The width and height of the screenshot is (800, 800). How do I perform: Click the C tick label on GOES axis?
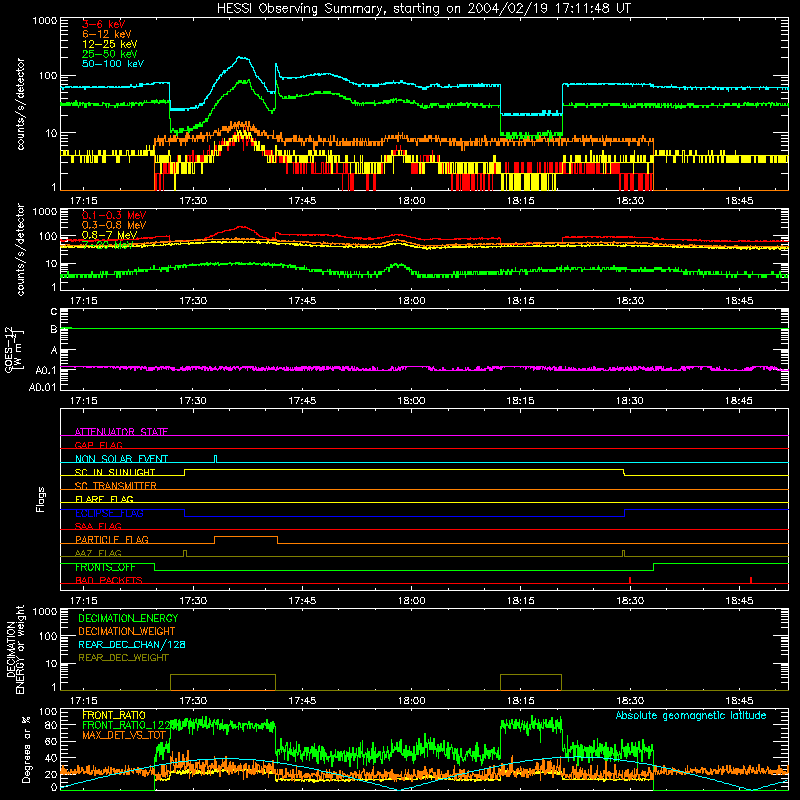(54, 312)
